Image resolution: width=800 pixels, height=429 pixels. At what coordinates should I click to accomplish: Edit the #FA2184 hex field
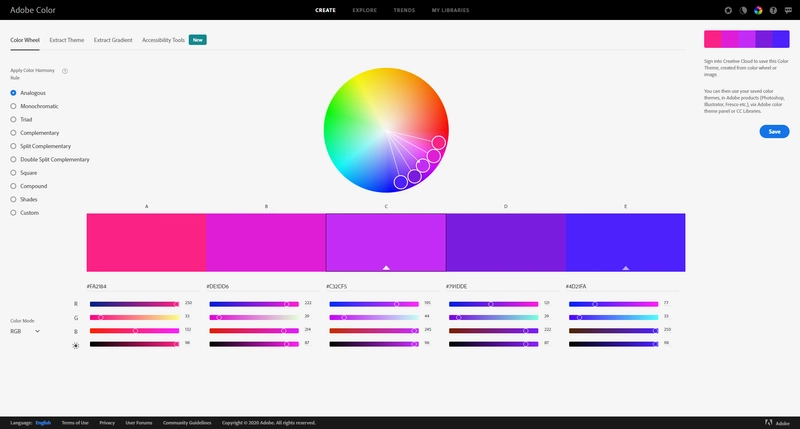click(143, 287)
